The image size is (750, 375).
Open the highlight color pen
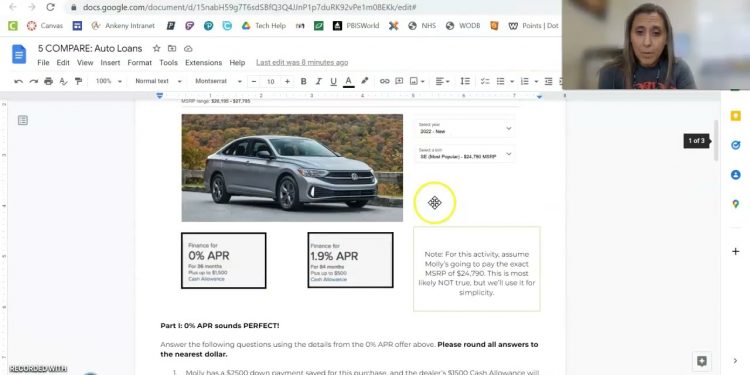[x=364, y=81]
